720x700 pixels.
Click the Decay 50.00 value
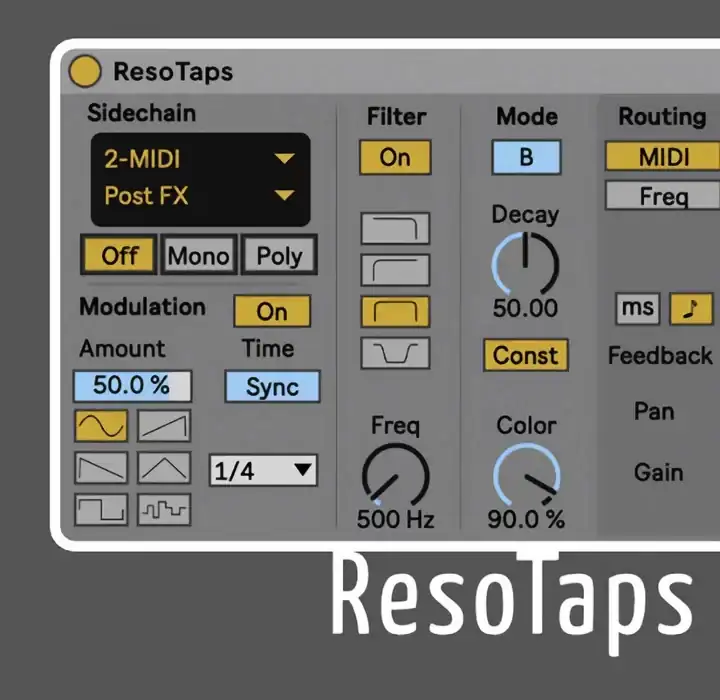(525, 308)
